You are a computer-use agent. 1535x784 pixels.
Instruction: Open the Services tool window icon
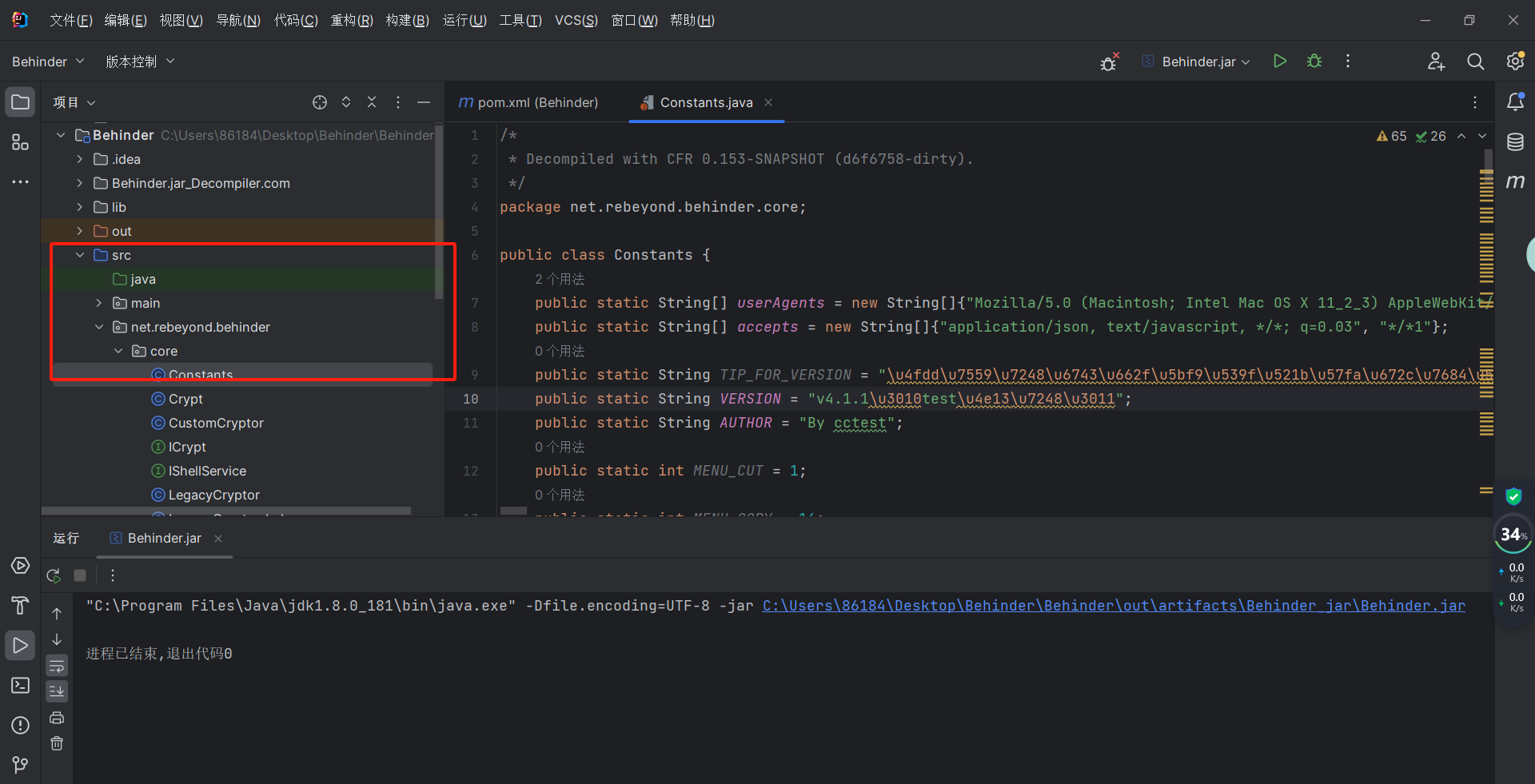point(20,566)
